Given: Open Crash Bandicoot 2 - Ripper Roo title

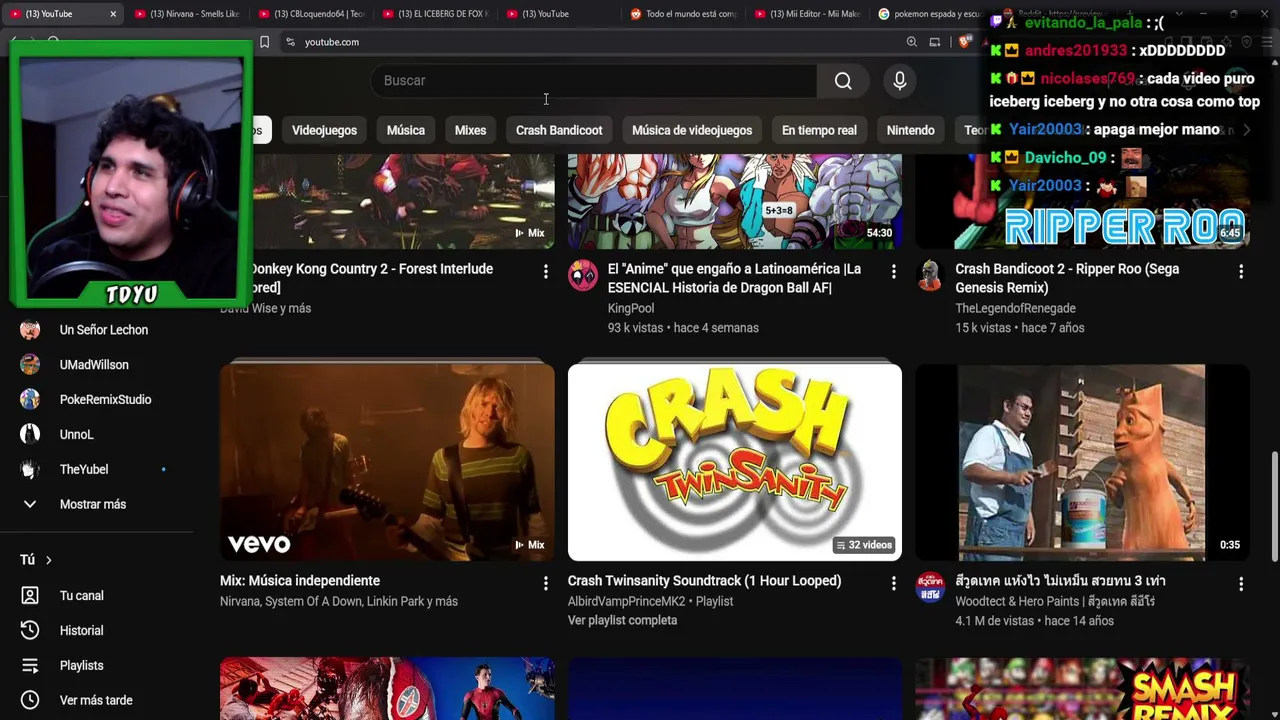Looking at the screenshot, I should click(1067, 278).
